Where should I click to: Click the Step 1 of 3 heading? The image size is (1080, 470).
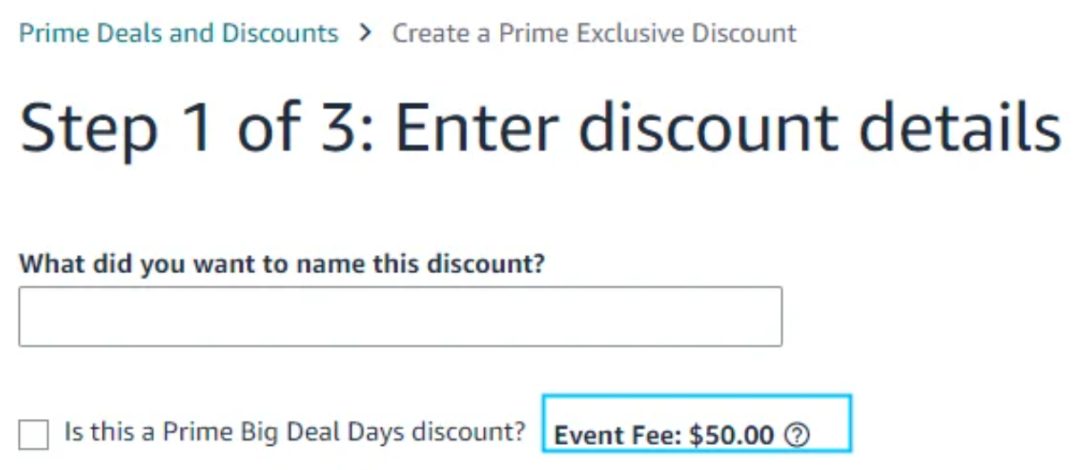pos(540,129)
